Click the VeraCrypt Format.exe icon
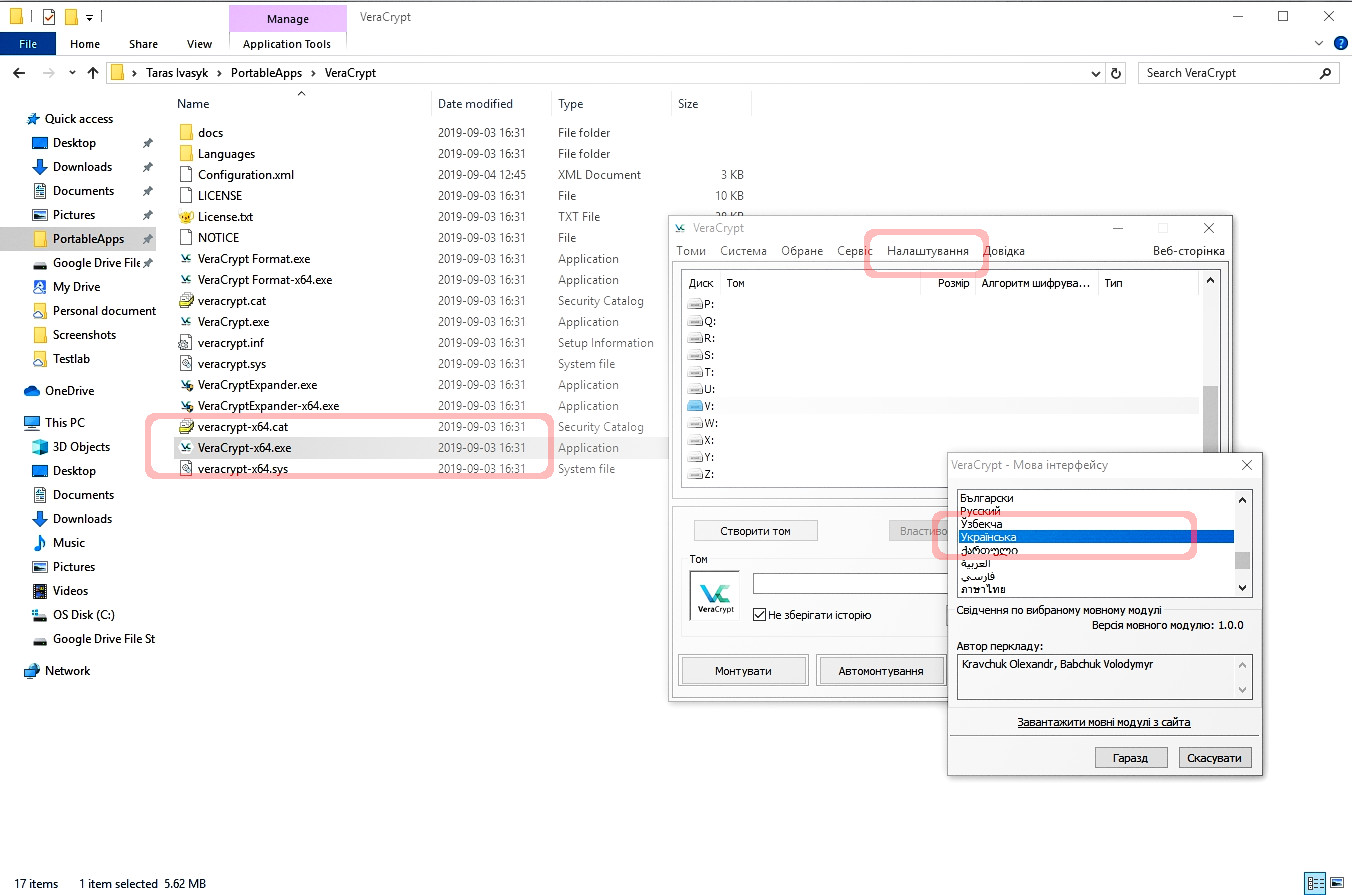The width and height of the screenshot is (1352, 895). coord(186,258)
